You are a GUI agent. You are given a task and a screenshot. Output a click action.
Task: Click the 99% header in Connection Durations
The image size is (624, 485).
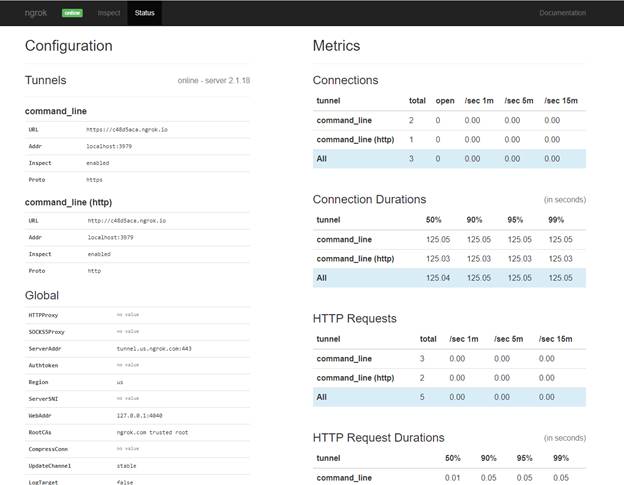click(556, 220)
